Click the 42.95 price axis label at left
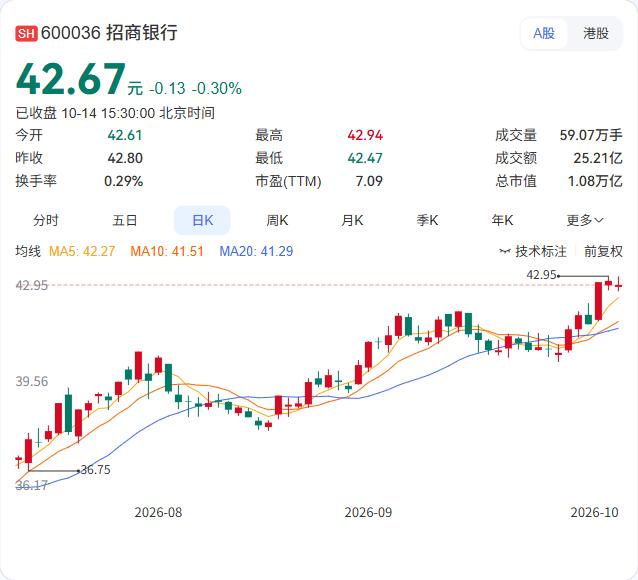This screenshot has height=580, width=638. click(x=32, y=285)
